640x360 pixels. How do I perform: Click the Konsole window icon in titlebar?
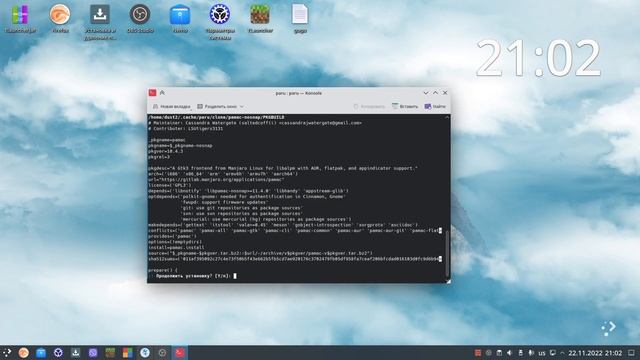coord(153,93)
